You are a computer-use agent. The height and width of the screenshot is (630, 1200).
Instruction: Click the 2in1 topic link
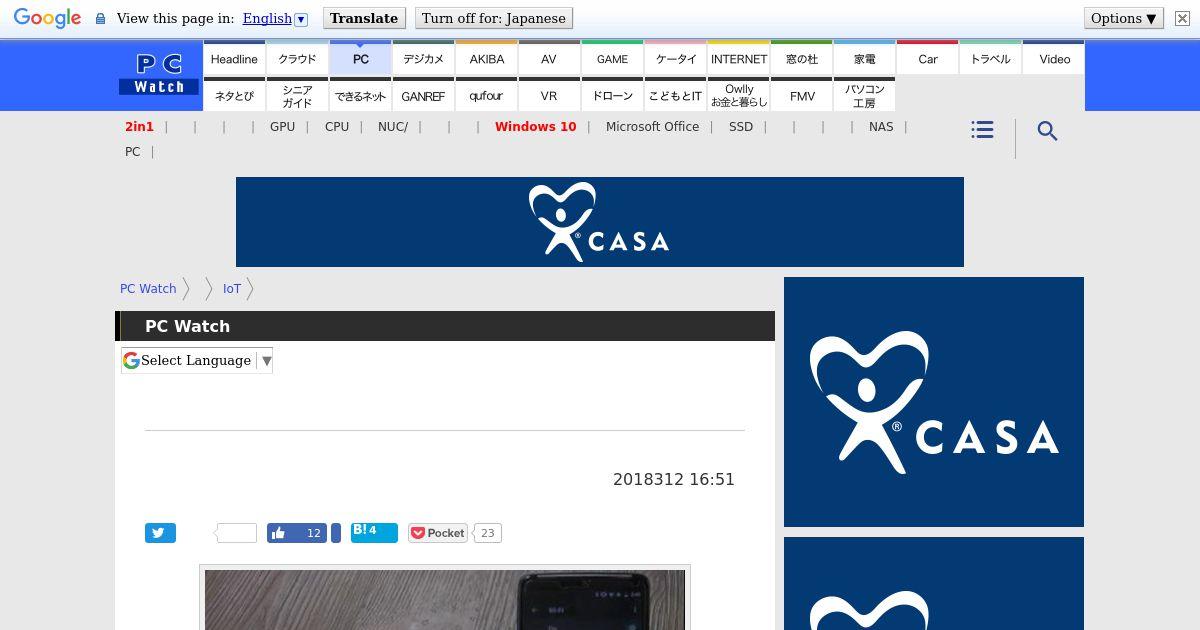pos(139,127)
